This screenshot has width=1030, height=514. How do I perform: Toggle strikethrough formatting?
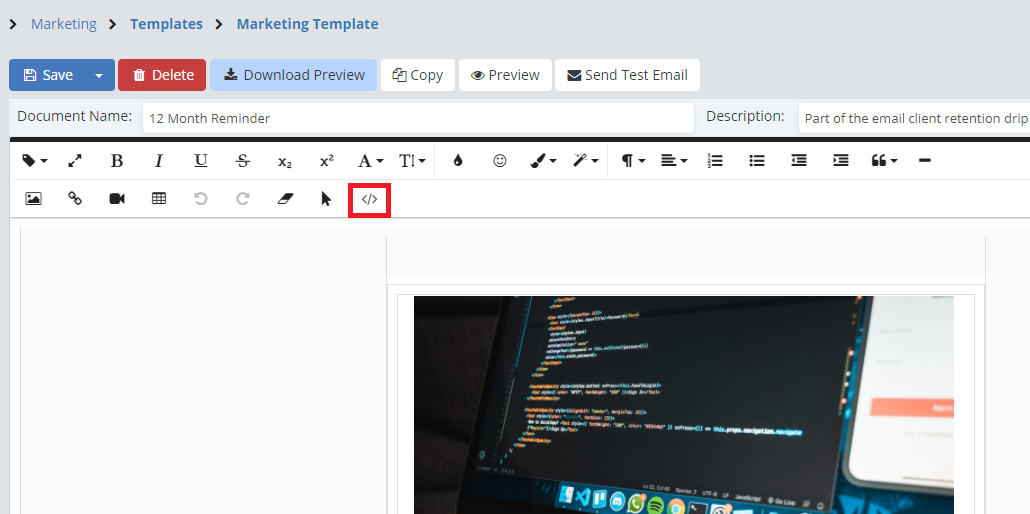click(242, 161)
